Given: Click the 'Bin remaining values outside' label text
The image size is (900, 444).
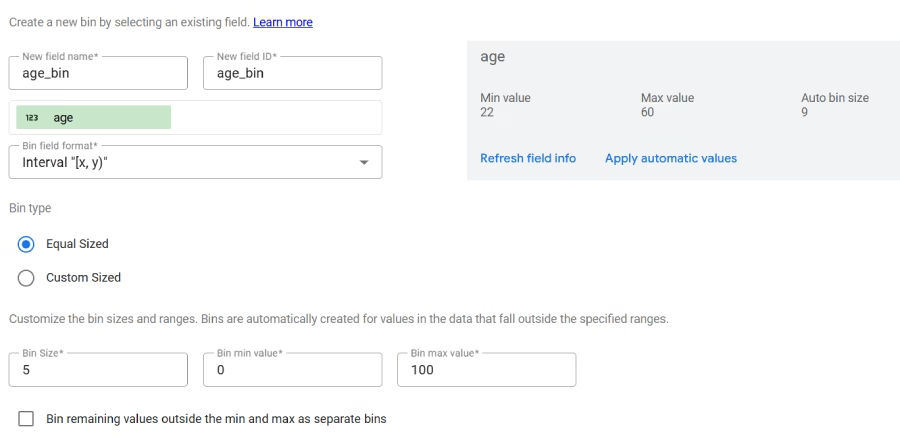Looking at the screenshot, I should pyautogui.click(x=216, y=419).
